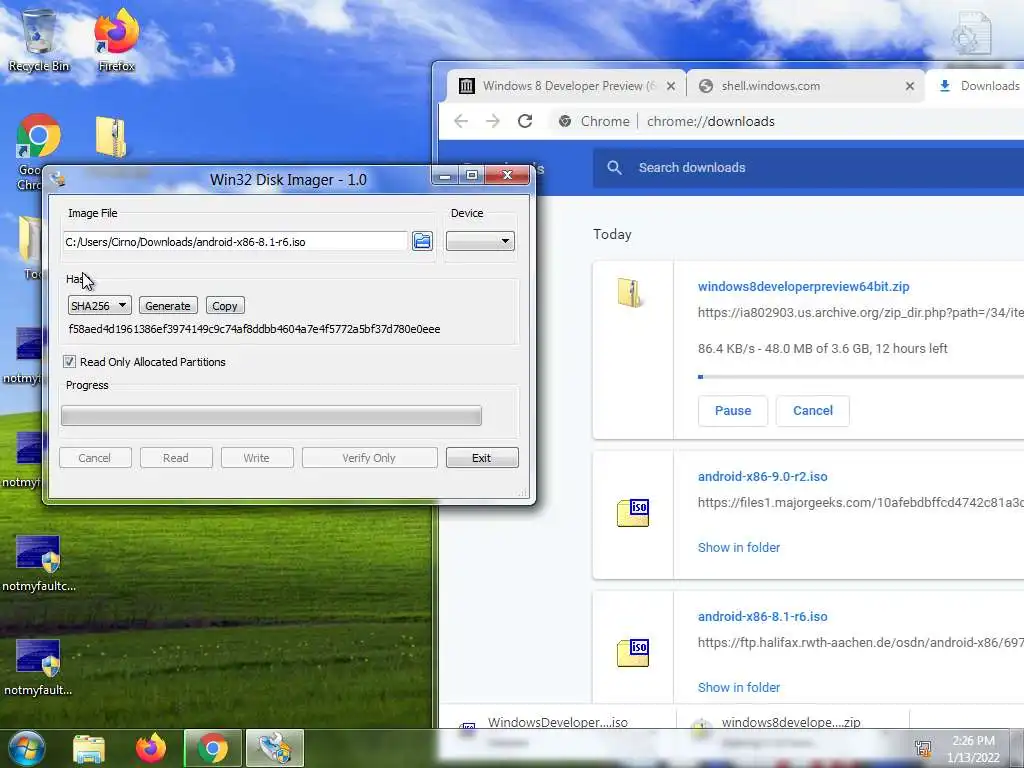Switch to Windows 8 Developer Preview tab
The width and height of the screenshot is (1024, 768).
coord(566,86)
